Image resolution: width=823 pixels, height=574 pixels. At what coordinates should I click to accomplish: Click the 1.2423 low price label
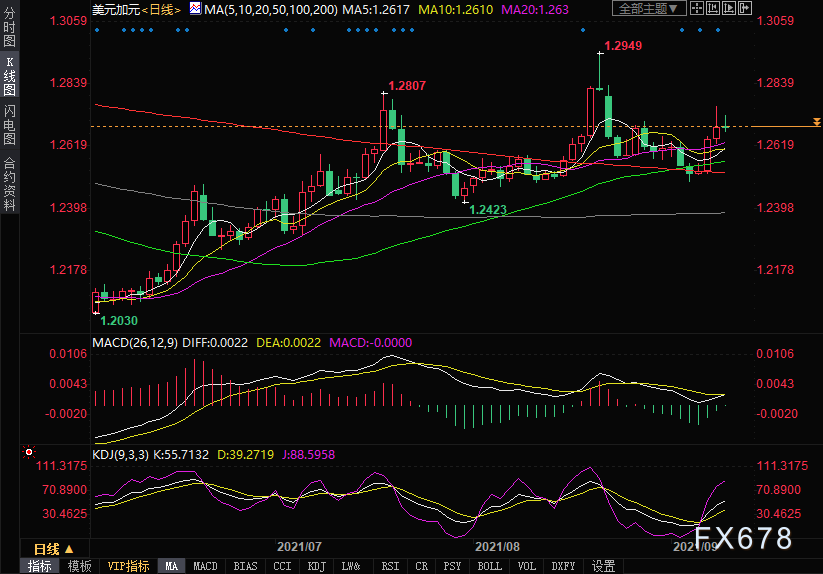coord(488,210)
